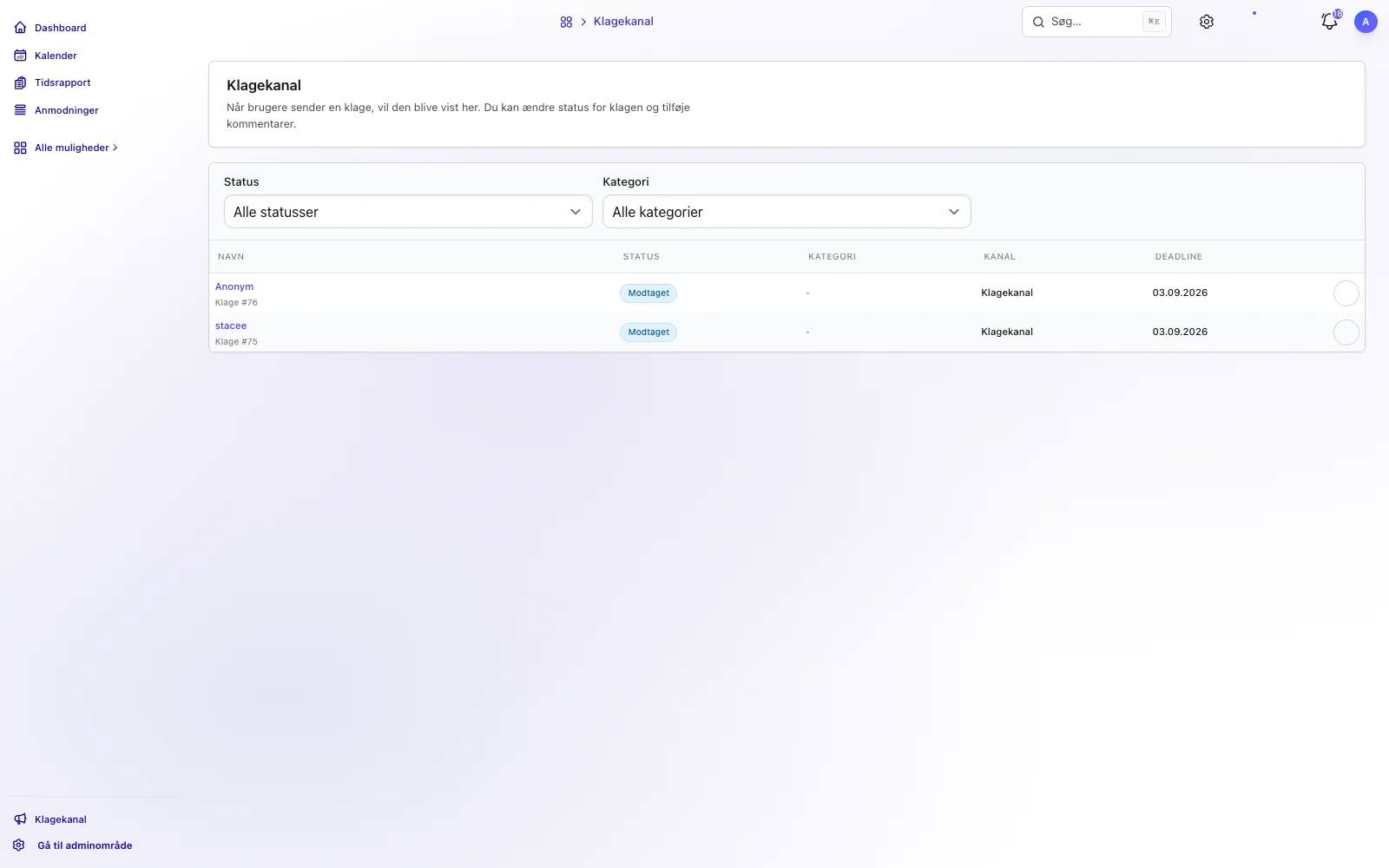1389x868 pixels.
Task: Click the Kalender calendar icon
Action: 20,56
